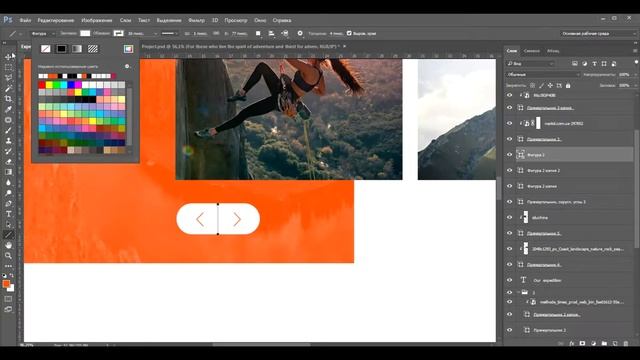Viewport: 640px width, 360px height.
Task: Add a layer style with fx icon
Action: [x=572, y=344]
